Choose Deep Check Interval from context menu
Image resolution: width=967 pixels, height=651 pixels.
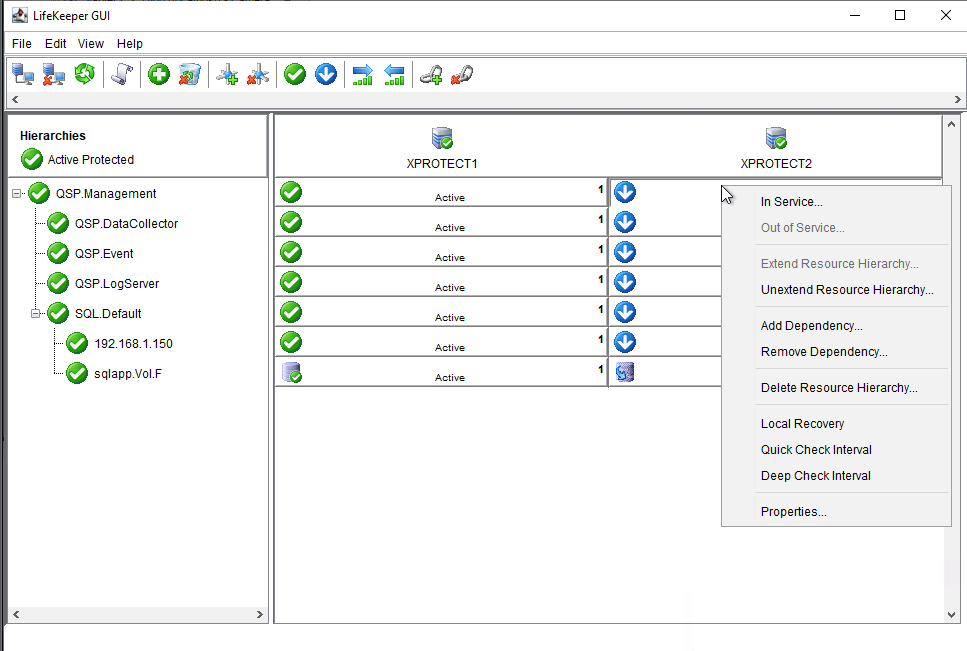[x=836, y=476]
